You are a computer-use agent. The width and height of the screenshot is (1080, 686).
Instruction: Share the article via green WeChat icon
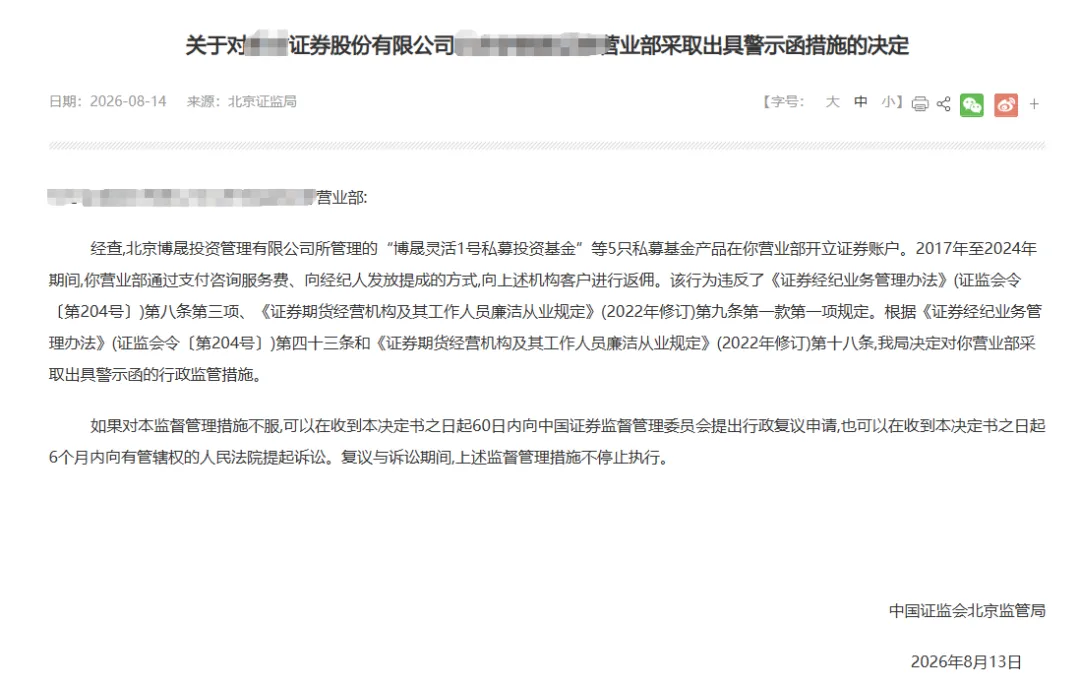click(x=972, y=105)
